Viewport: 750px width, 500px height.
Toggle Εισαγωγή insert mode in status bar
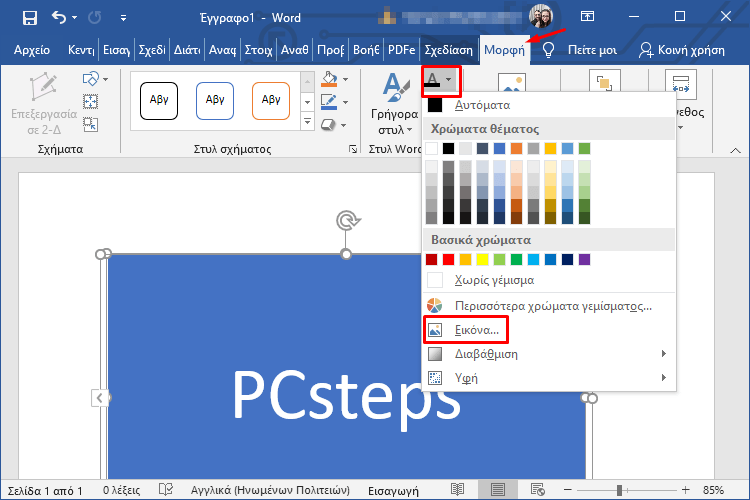point(393,490)
